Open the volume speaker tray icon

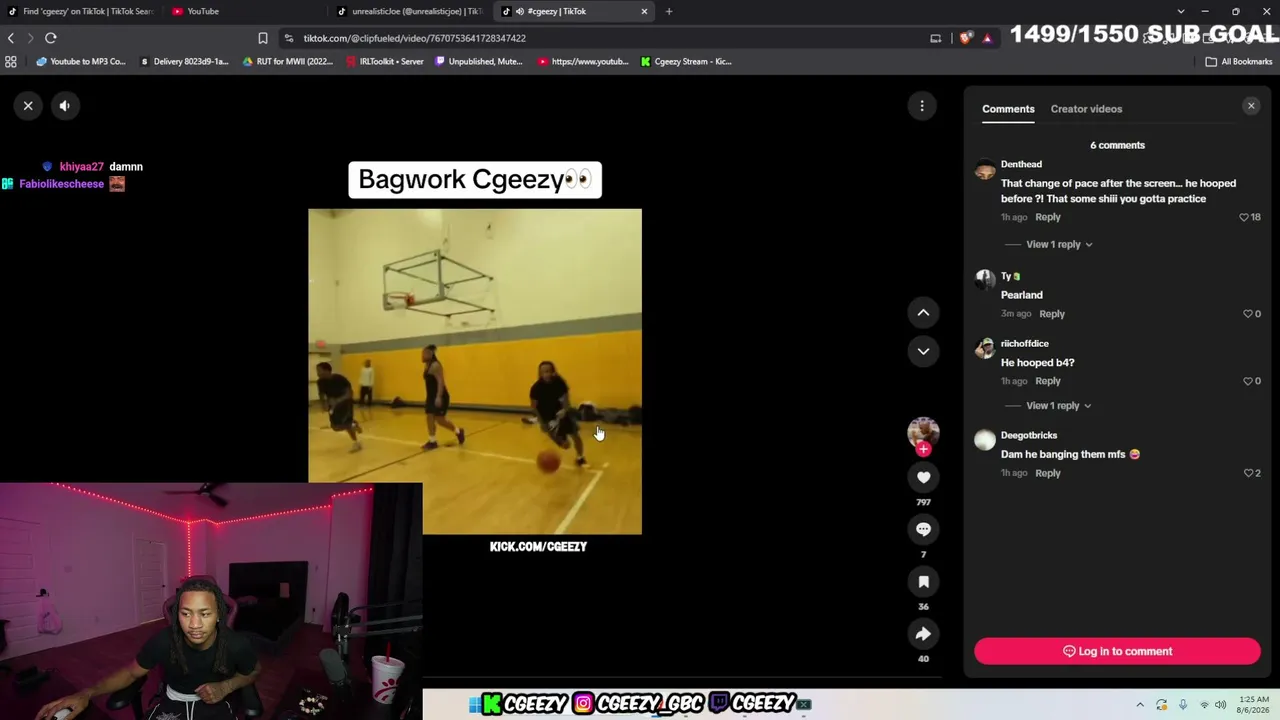1221,705
